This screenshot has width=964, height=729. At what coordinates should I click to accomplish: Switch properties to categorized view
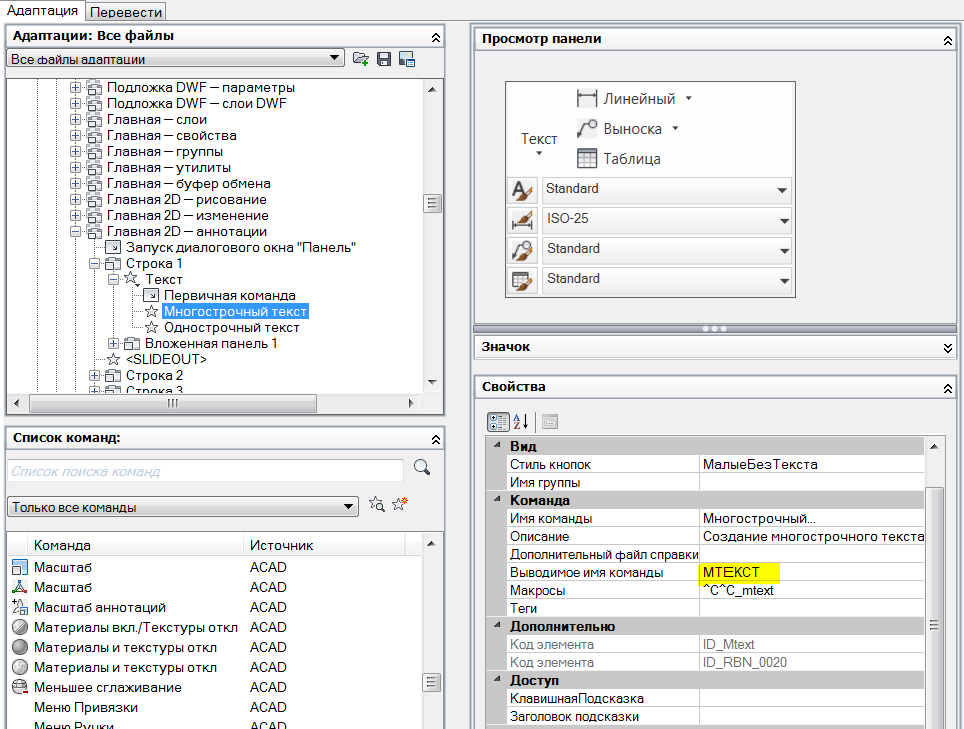coord(498,422)
